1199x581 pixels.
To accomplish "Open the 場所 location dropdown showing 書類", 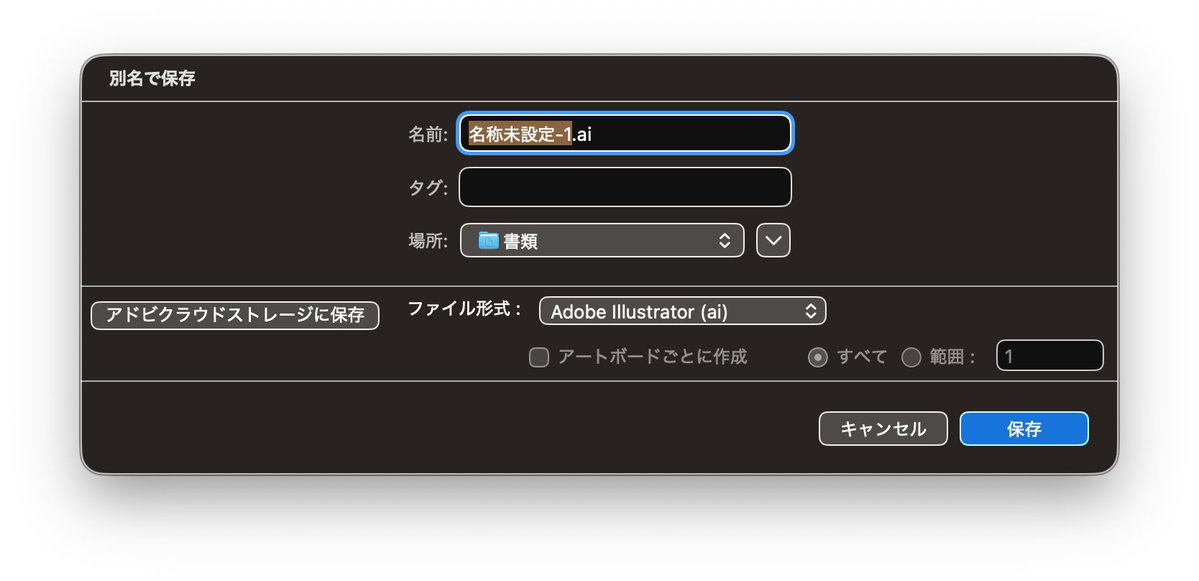I will [602, 241].
